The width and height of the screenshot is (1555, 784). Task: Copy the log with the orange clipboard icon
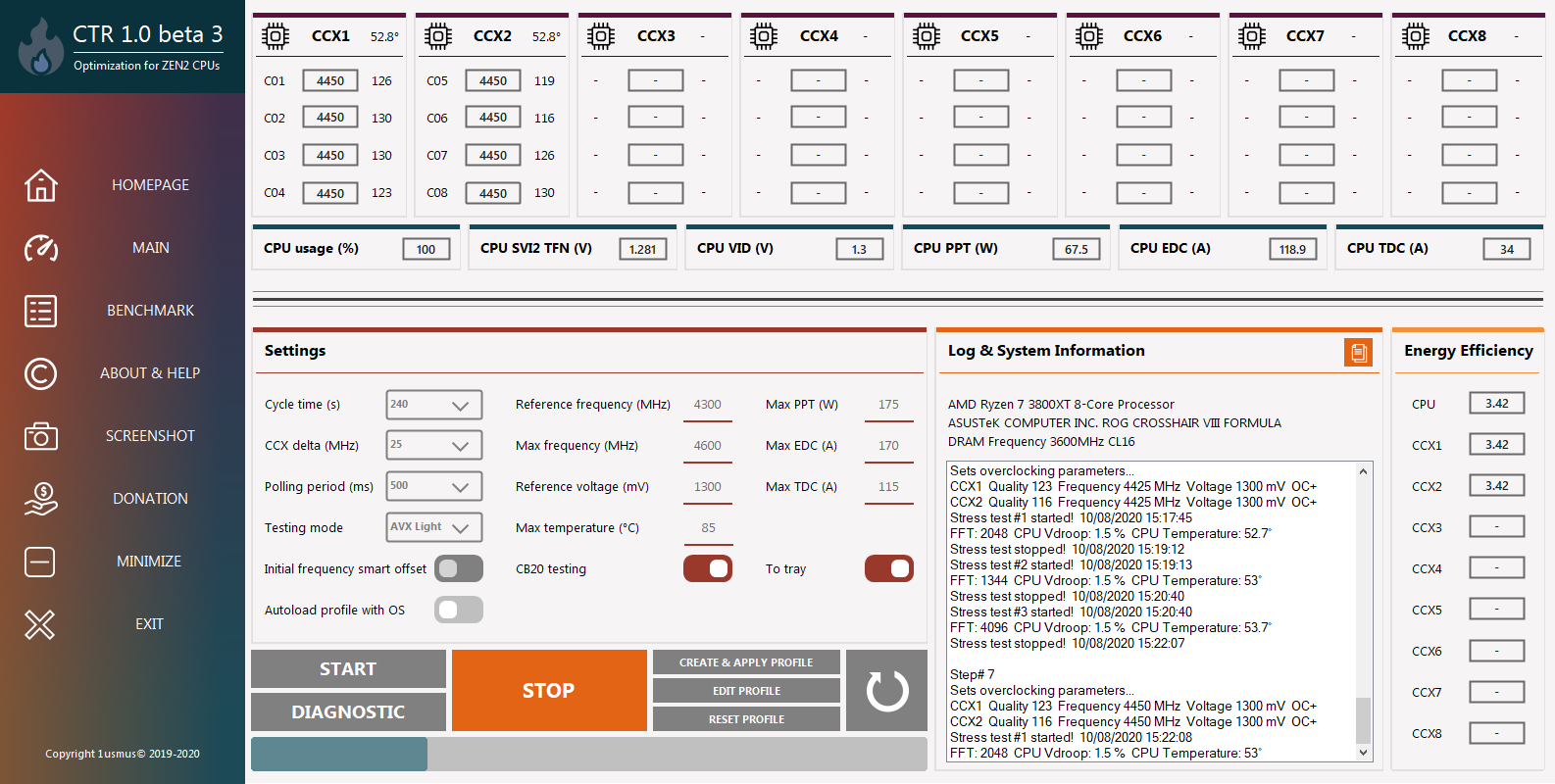pyautogui.click(x=1358, y=352)
